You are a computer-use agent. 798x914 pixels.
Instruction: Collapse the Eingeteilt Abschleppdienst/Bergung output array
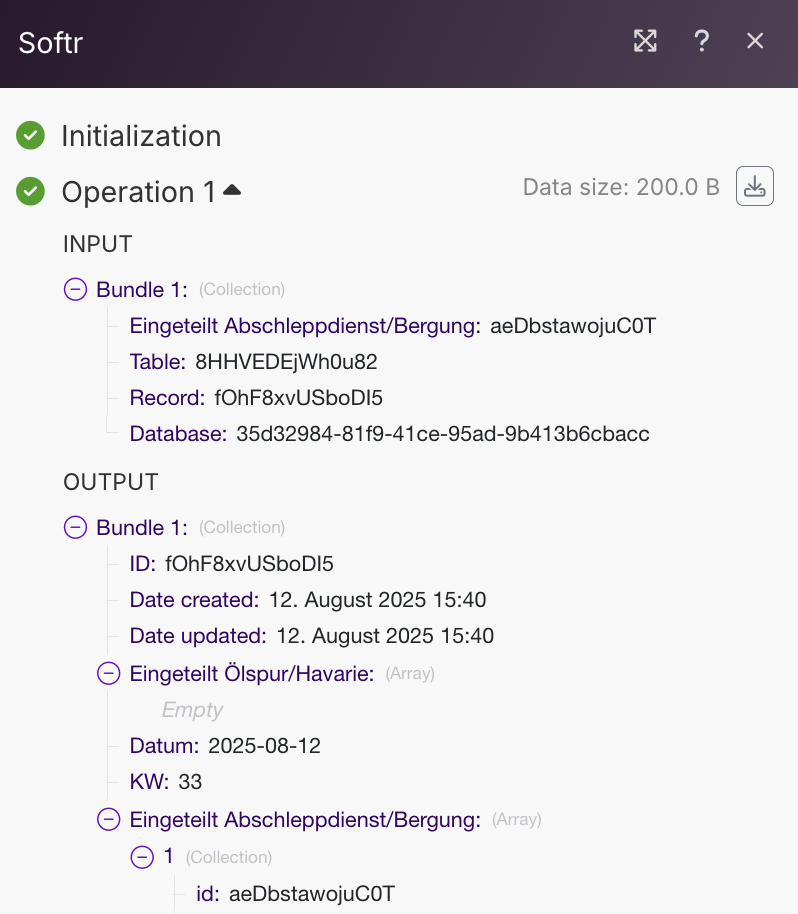click(x=108, y=820)
